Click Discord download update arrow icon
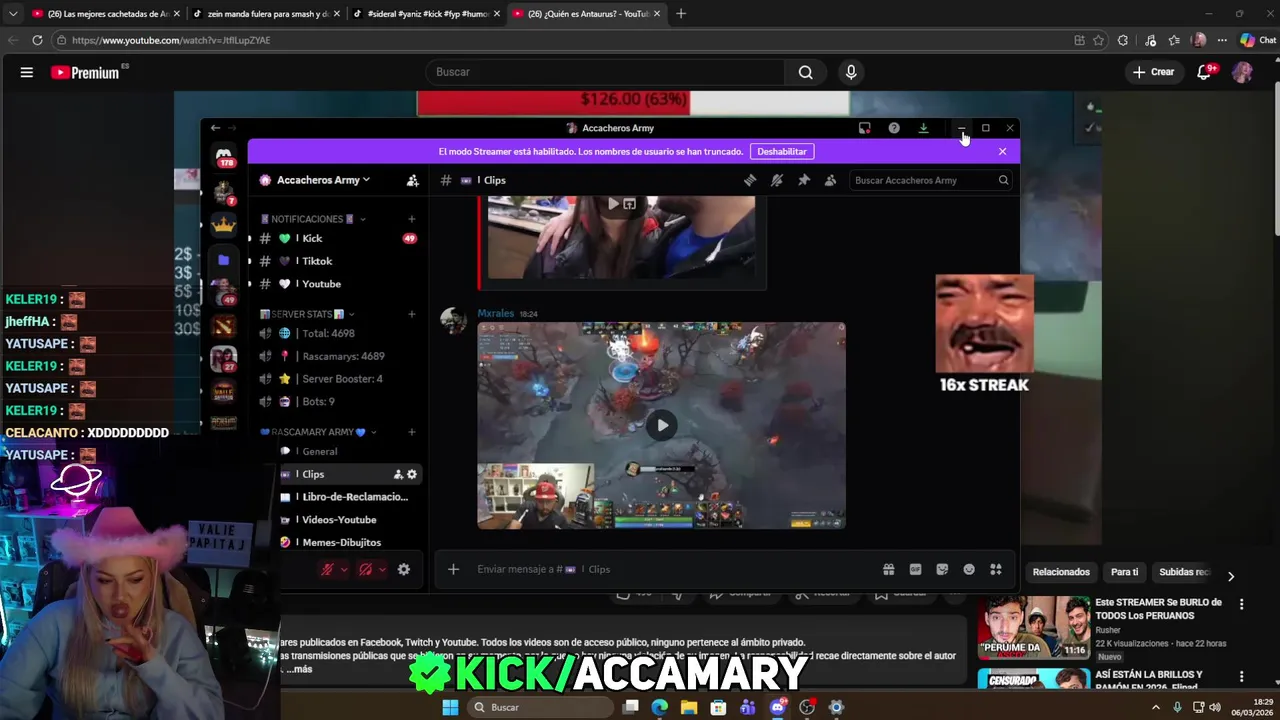The width and height of the screenshot is (1280, 720). tap(923, 128)
